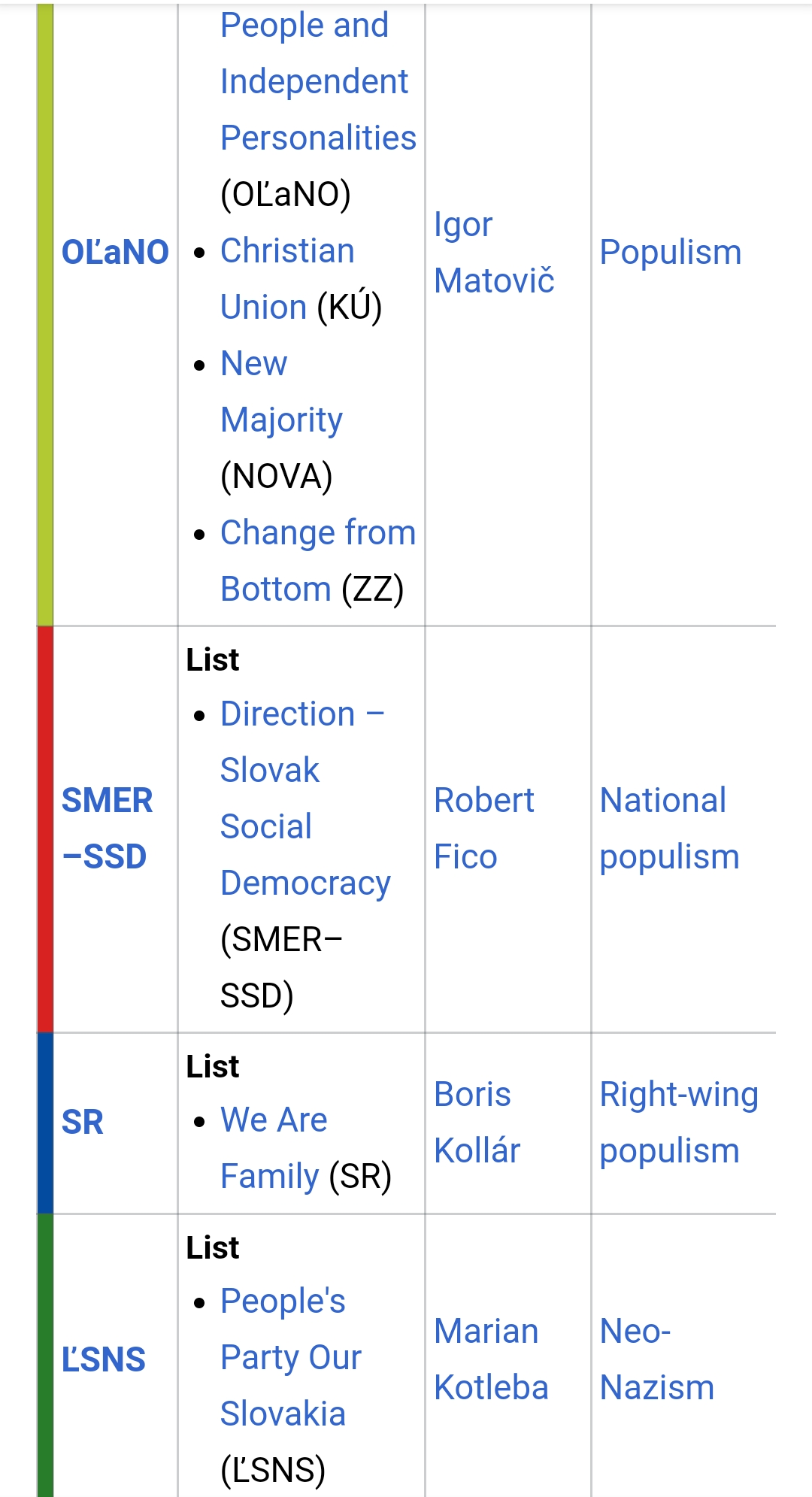Open SMER–SSD abbreviation link

(107, 829)
